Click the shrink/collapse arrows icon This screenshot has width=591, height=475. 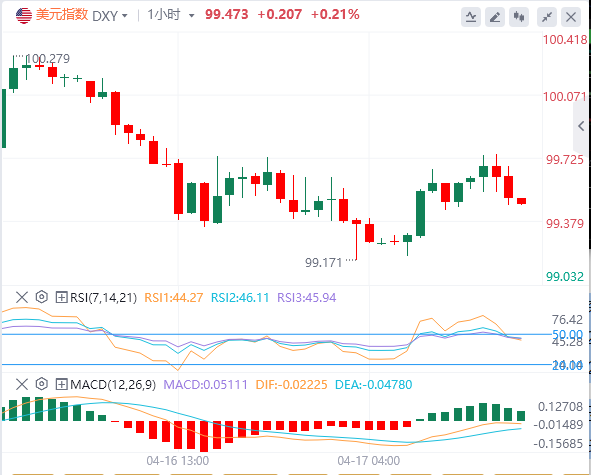[x=547, y=17]
